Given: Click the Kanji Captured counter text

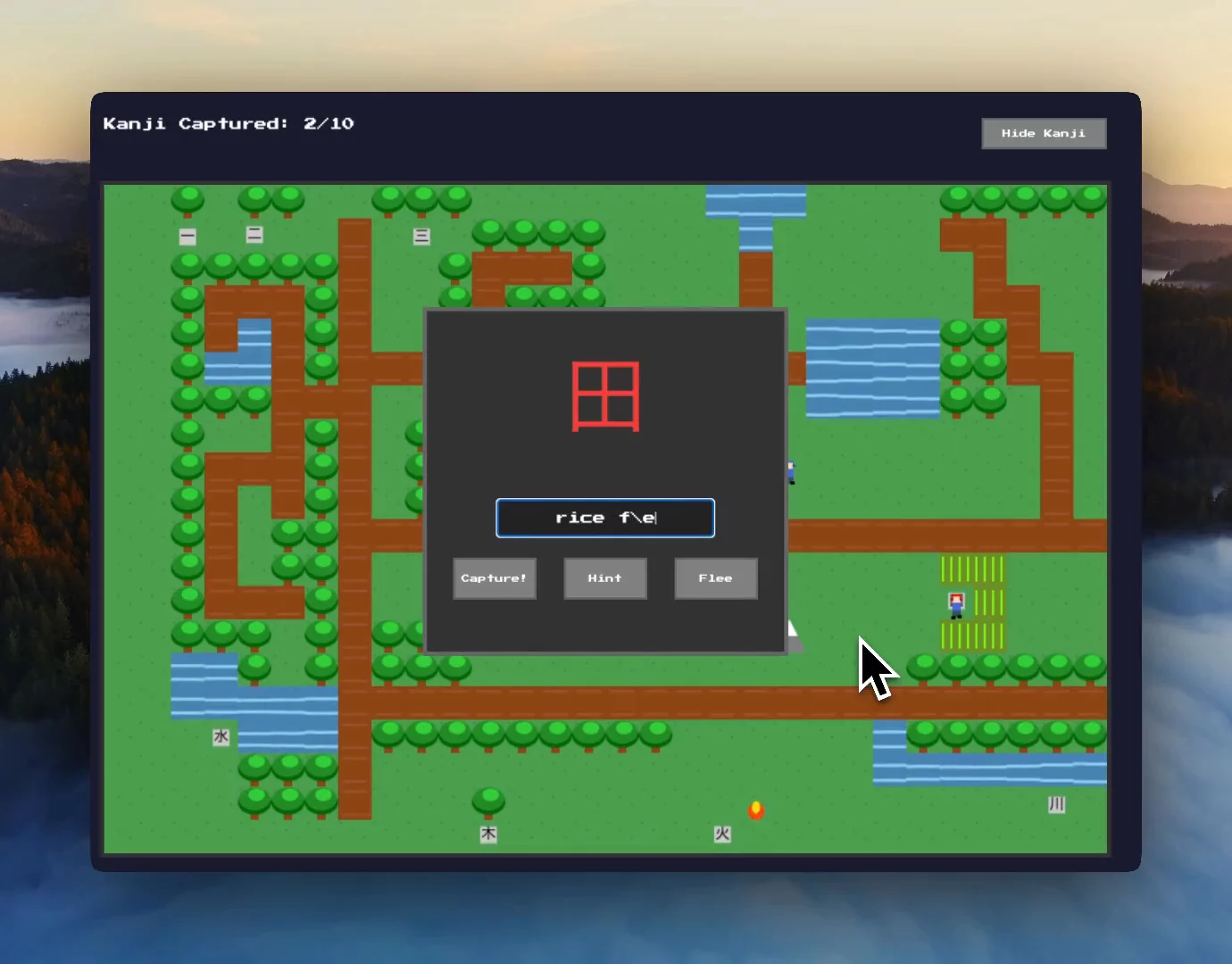Looking at the screenshot, I should (x=229, y=124).
